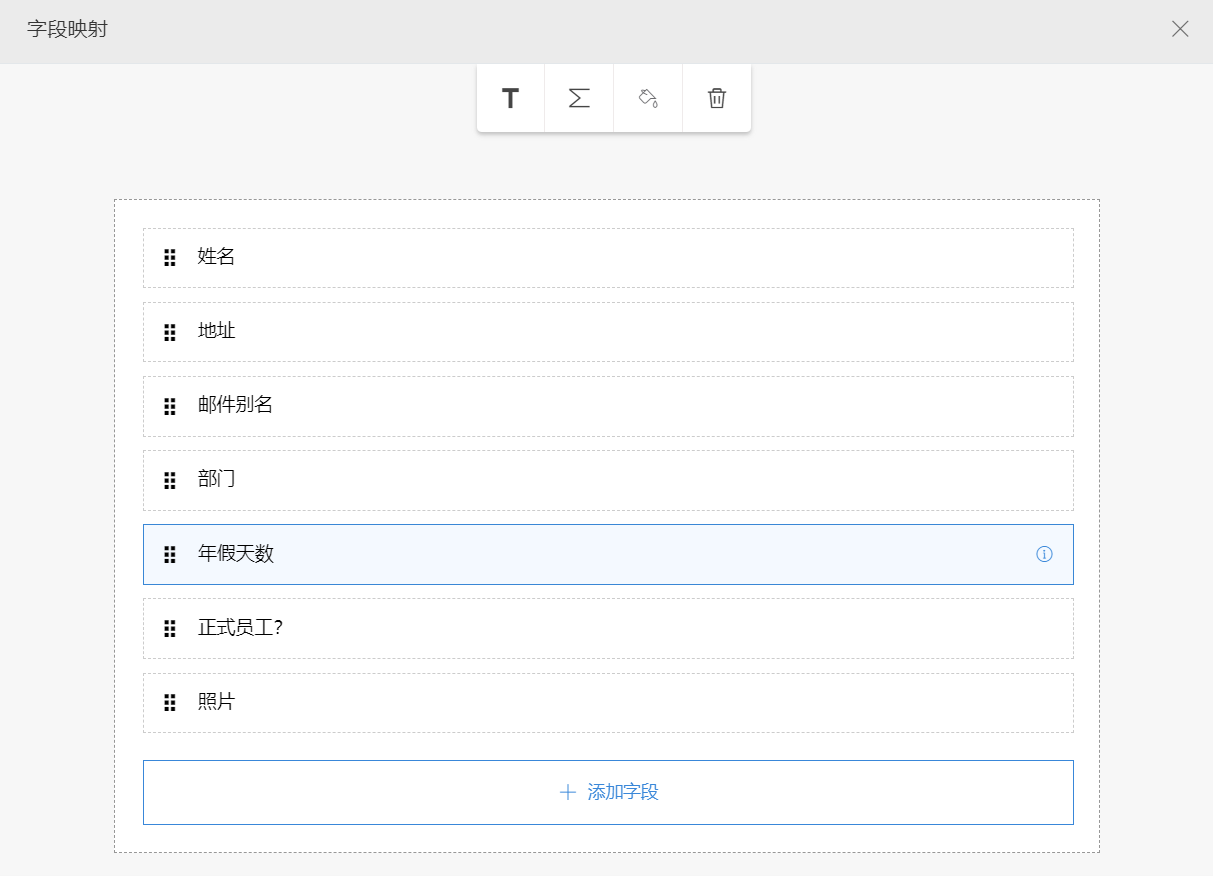
Task: Click drag handle of 部门 field
Action: point(170,480)
